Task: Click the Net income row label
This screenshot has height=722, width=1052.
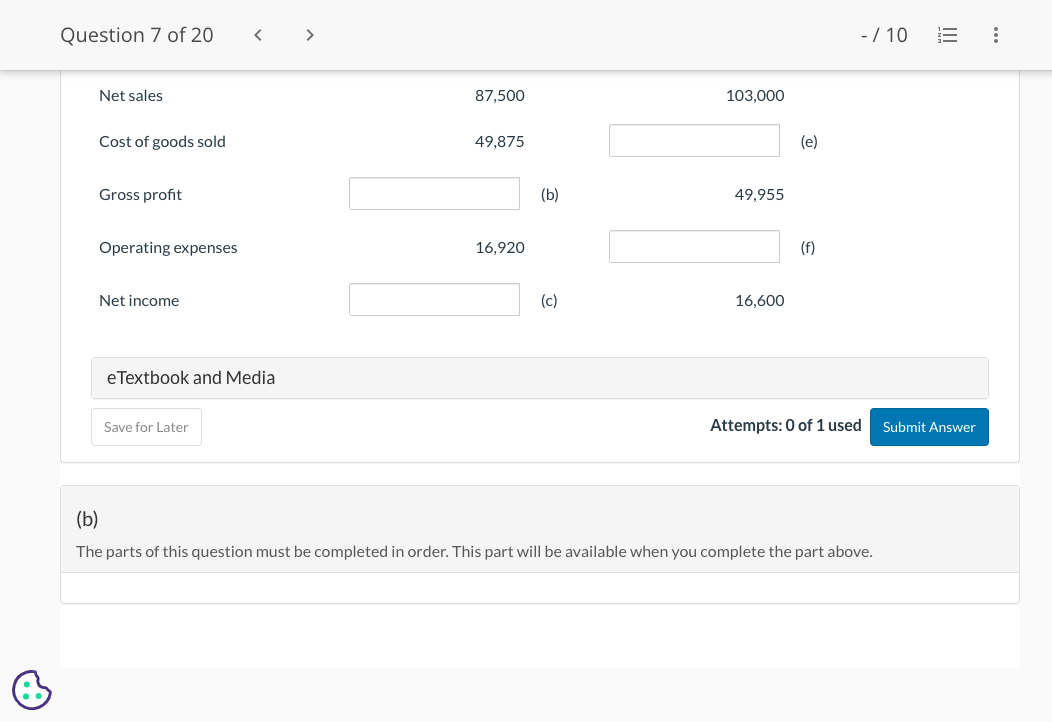Action: (138, 300)
